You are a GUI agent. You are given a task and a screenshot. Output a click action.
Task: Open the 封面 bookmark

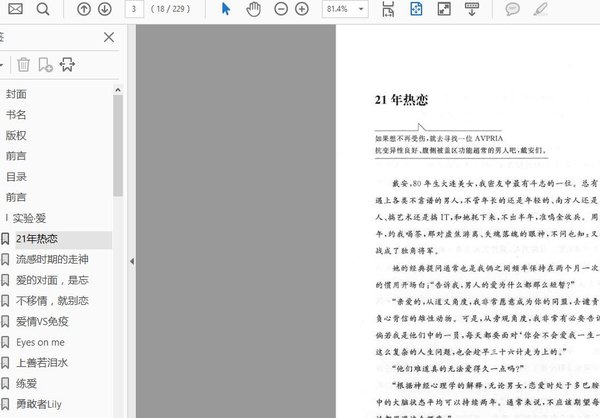click(16, 93)
